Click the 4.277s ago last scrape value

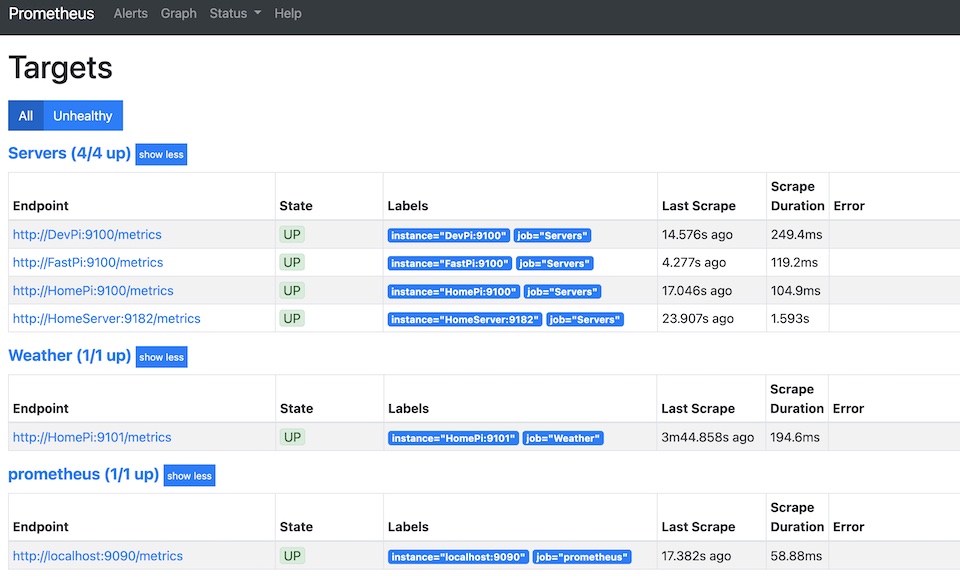(694, 263)
